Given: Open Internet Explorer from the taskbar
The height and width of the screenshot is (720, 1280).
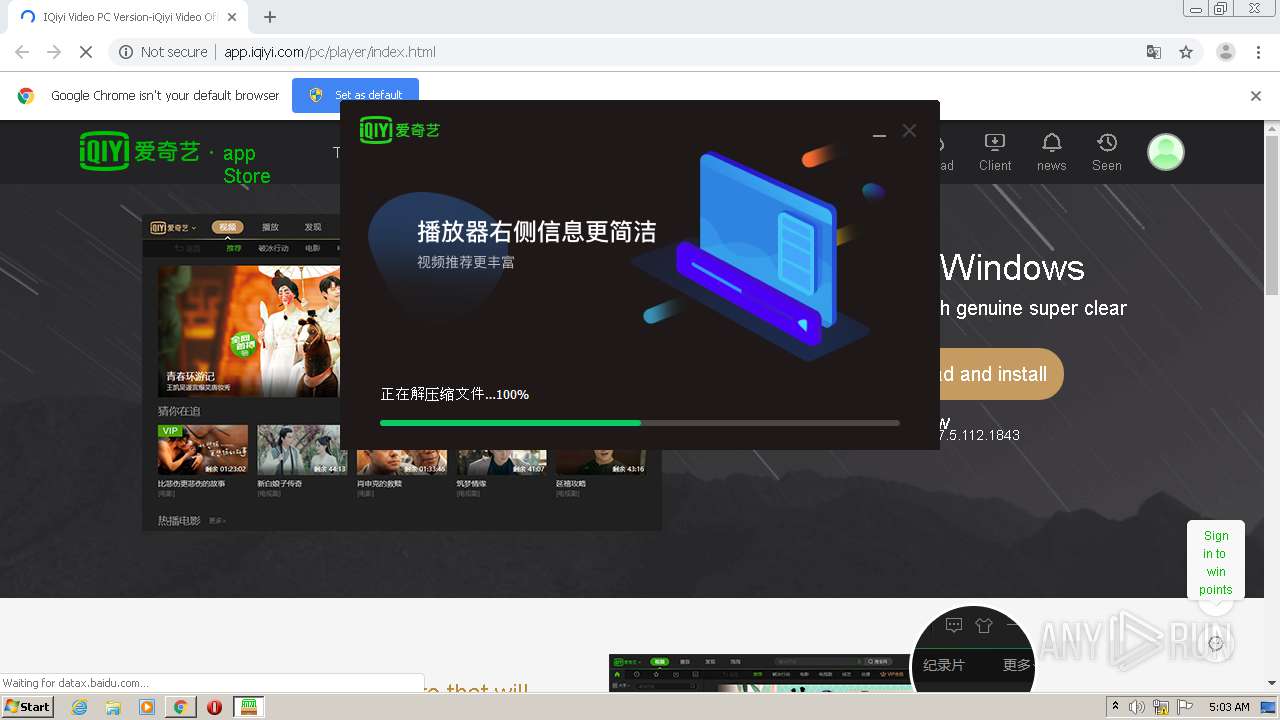Looking at the screenshot, I should click(79, 707).
